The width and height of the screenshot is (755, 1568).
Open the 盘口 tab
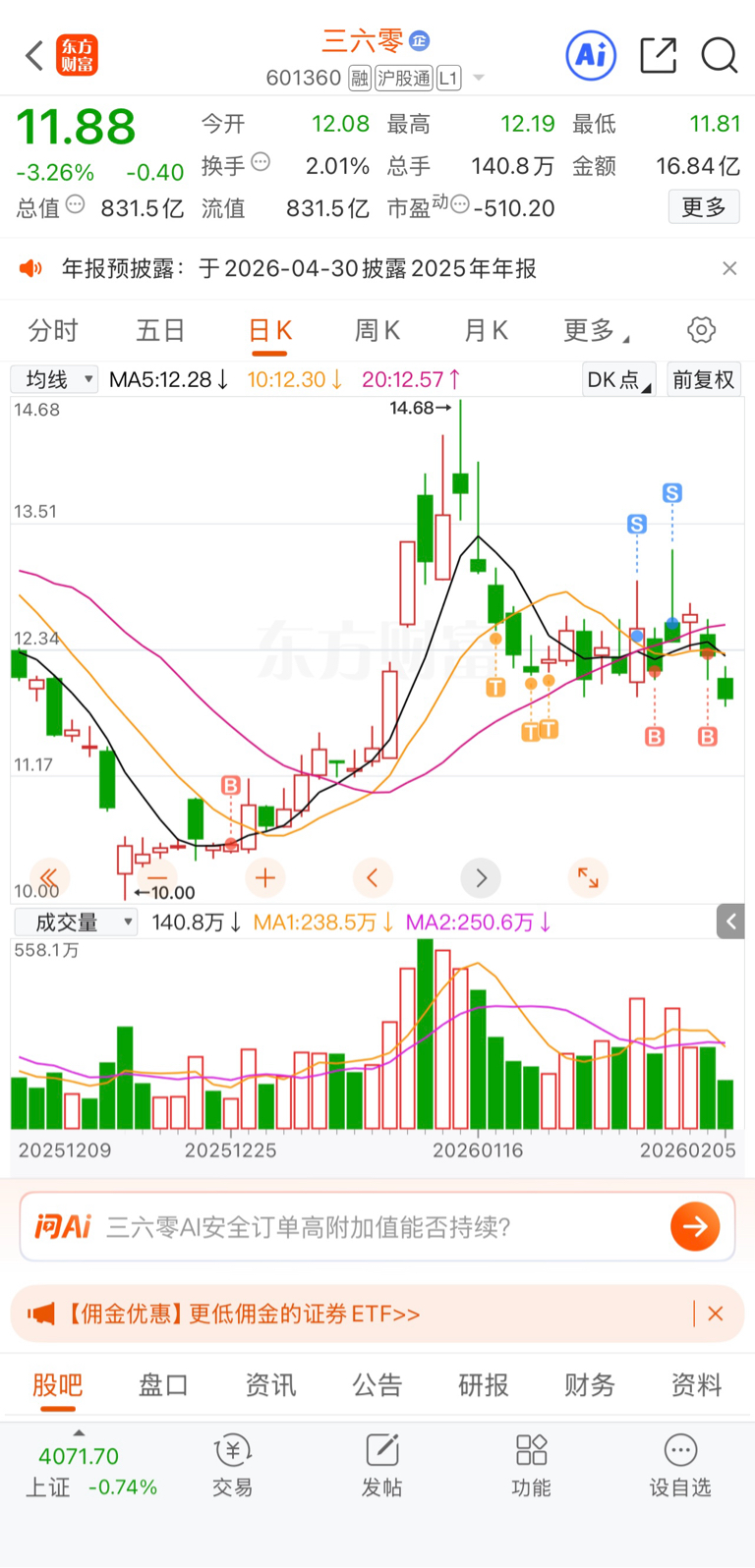coord(163,1385)
